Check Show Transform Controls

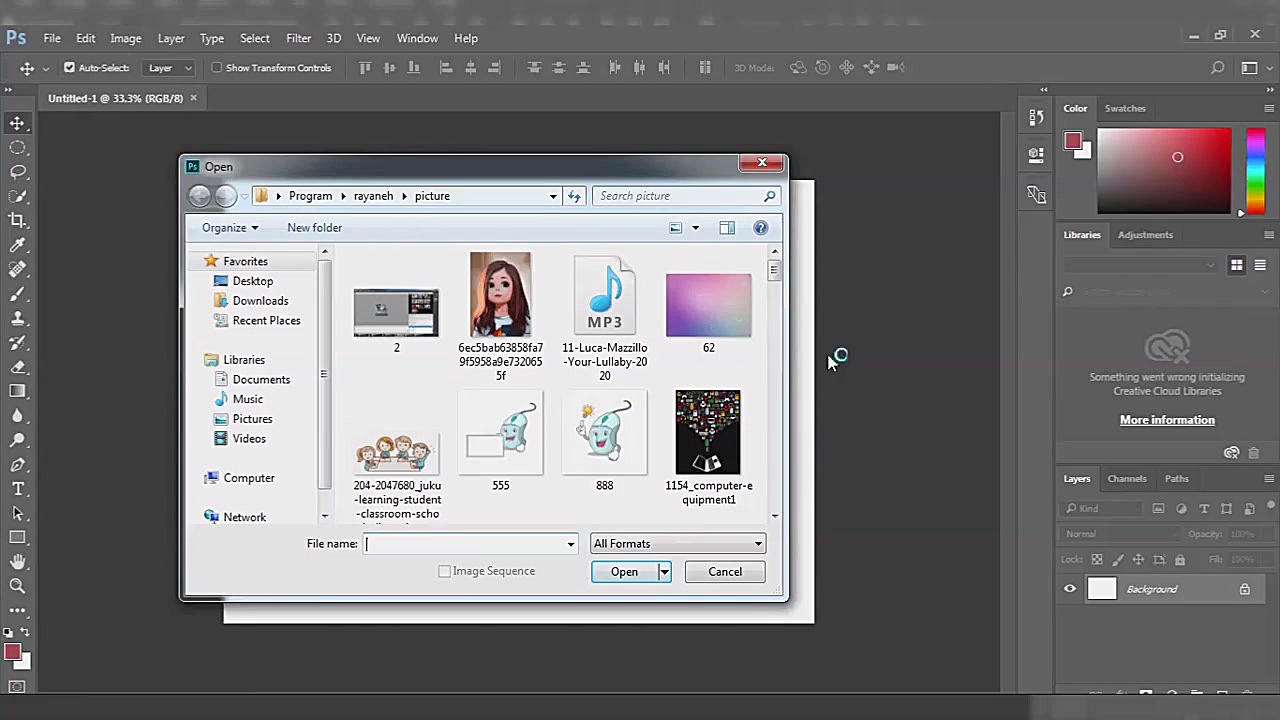click(217, 68)
